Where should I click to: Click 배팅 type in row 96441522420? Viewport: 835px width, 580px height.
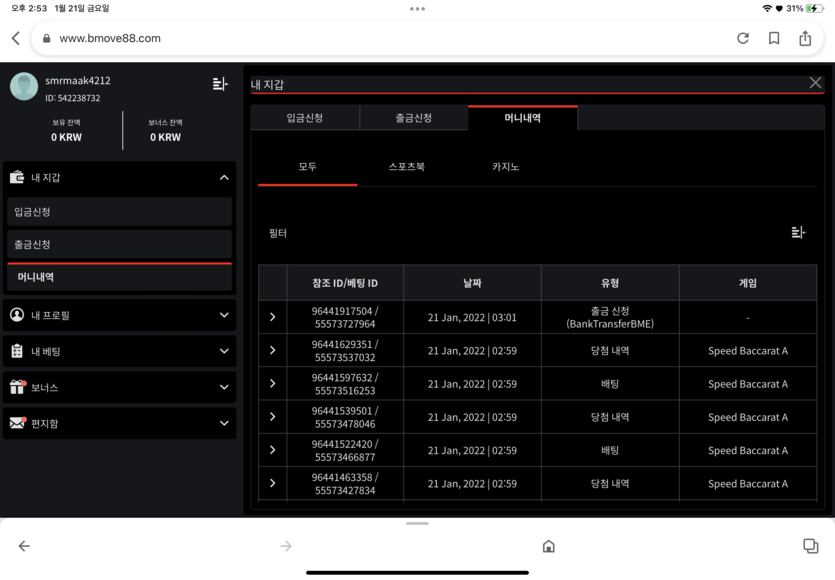(x=610, y=451)
